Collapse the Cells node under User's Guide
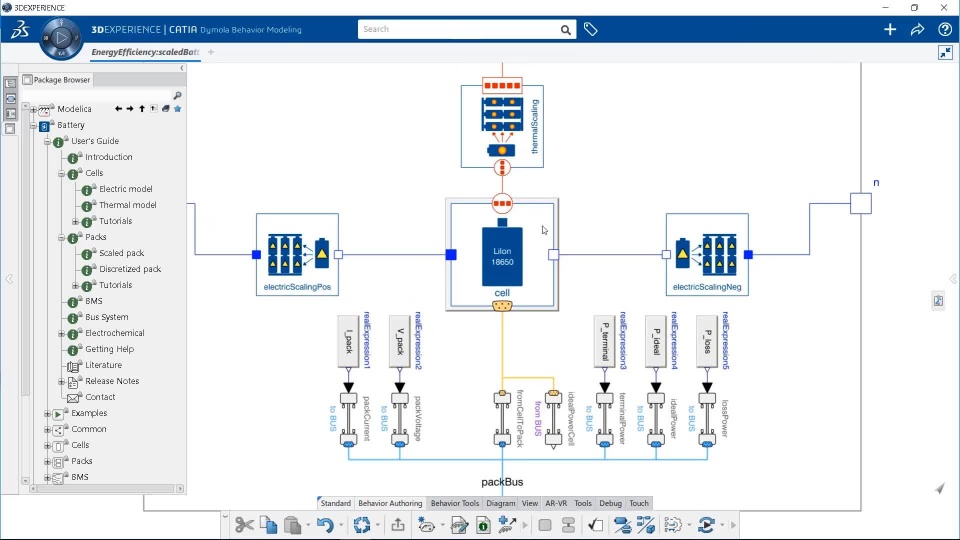The image size is (960, 540). (61, 174)
